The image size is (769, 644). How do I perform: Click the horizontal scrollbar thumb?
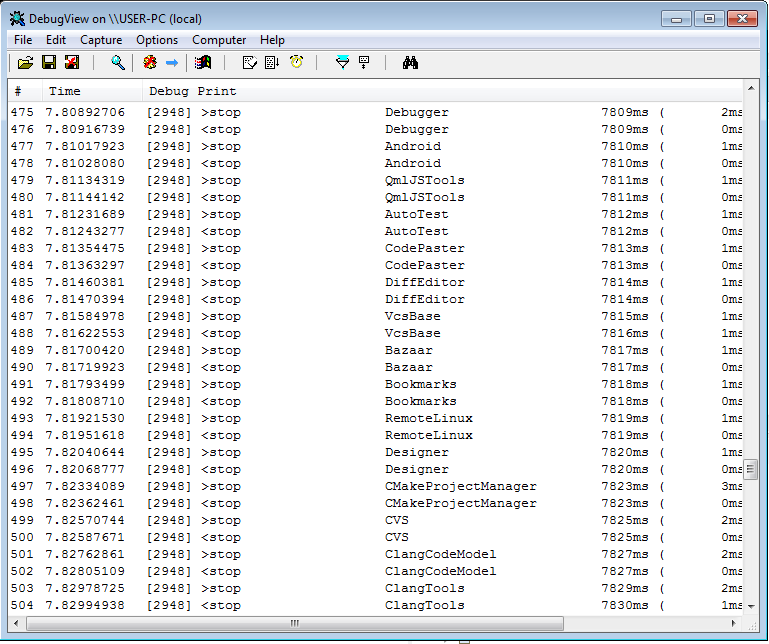point(294,623)
